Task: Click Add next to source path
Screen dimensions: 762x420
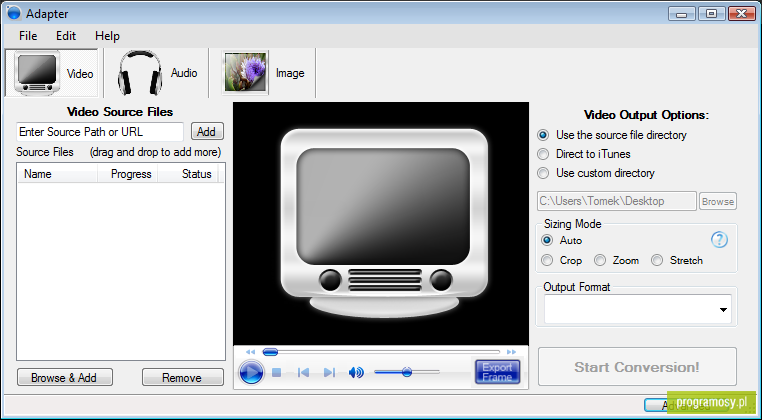Action: [207, 132]
